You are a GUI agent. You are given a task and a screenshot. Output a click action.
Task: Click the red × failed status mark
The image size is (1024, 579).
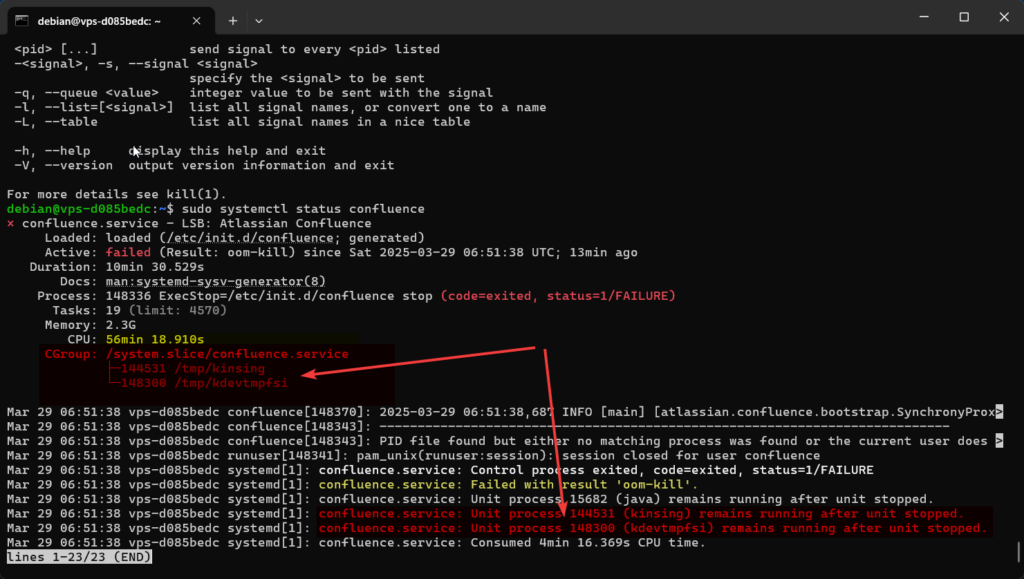[10, 223]
